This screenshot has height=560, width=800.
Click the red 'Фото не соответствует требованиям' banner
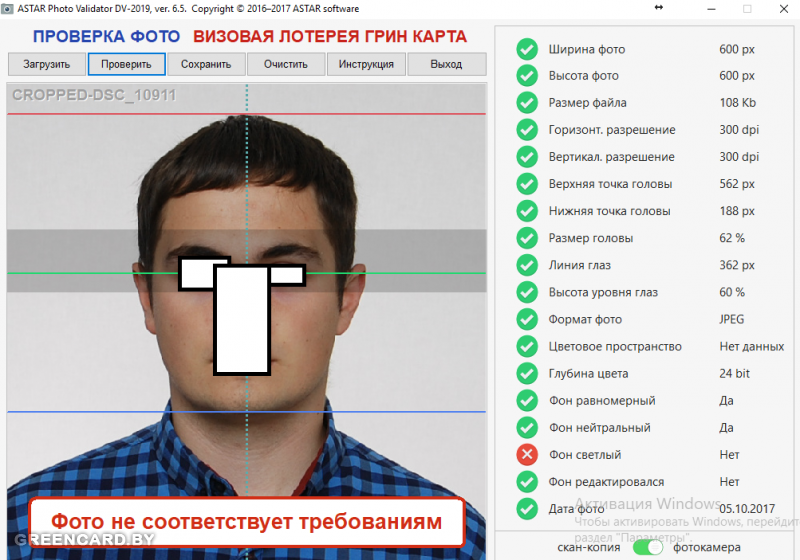click(246, 522)
